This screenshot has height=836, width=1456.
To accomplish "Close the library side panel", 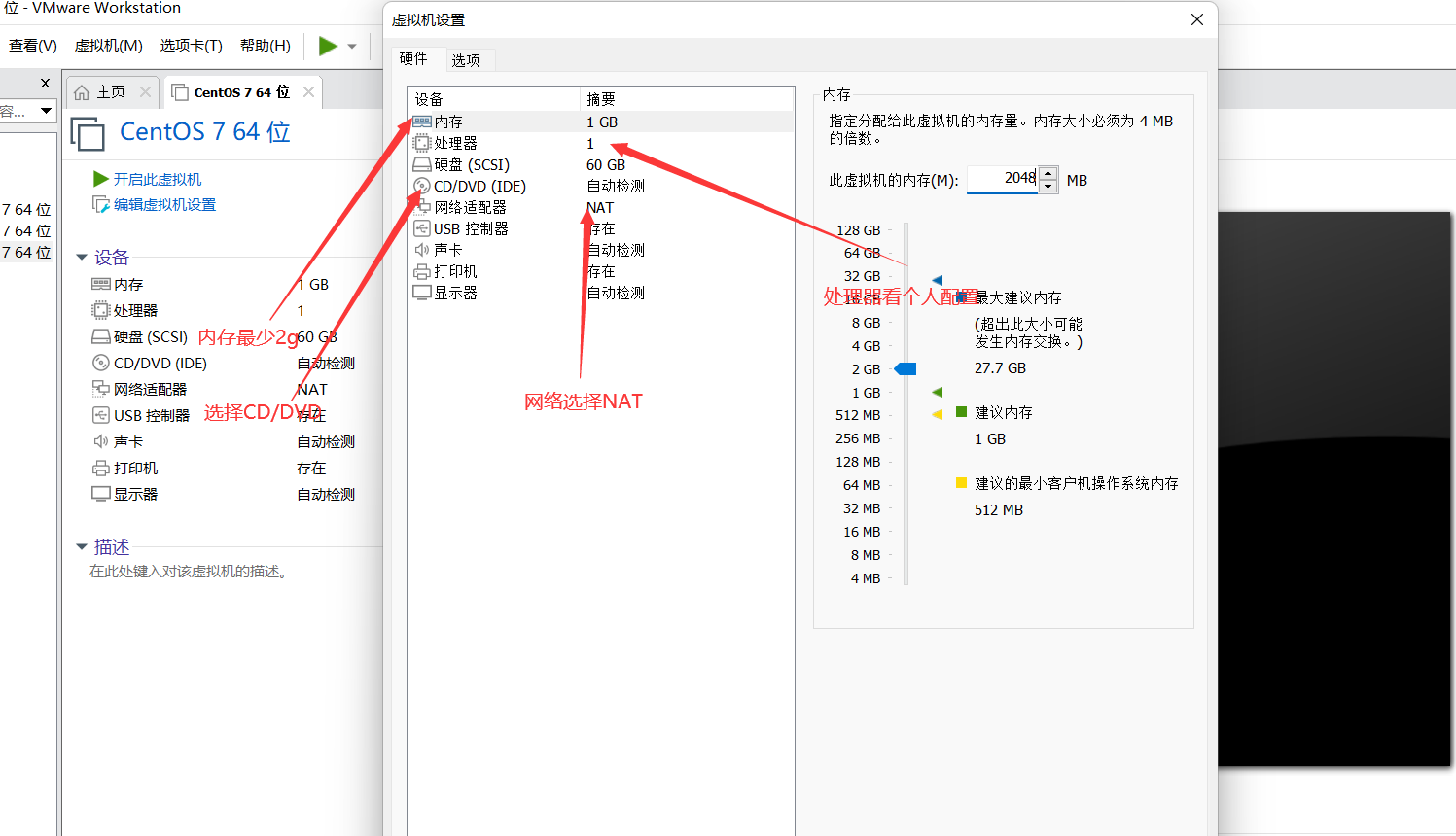I will pyautogui.click(x=45, y=84).
